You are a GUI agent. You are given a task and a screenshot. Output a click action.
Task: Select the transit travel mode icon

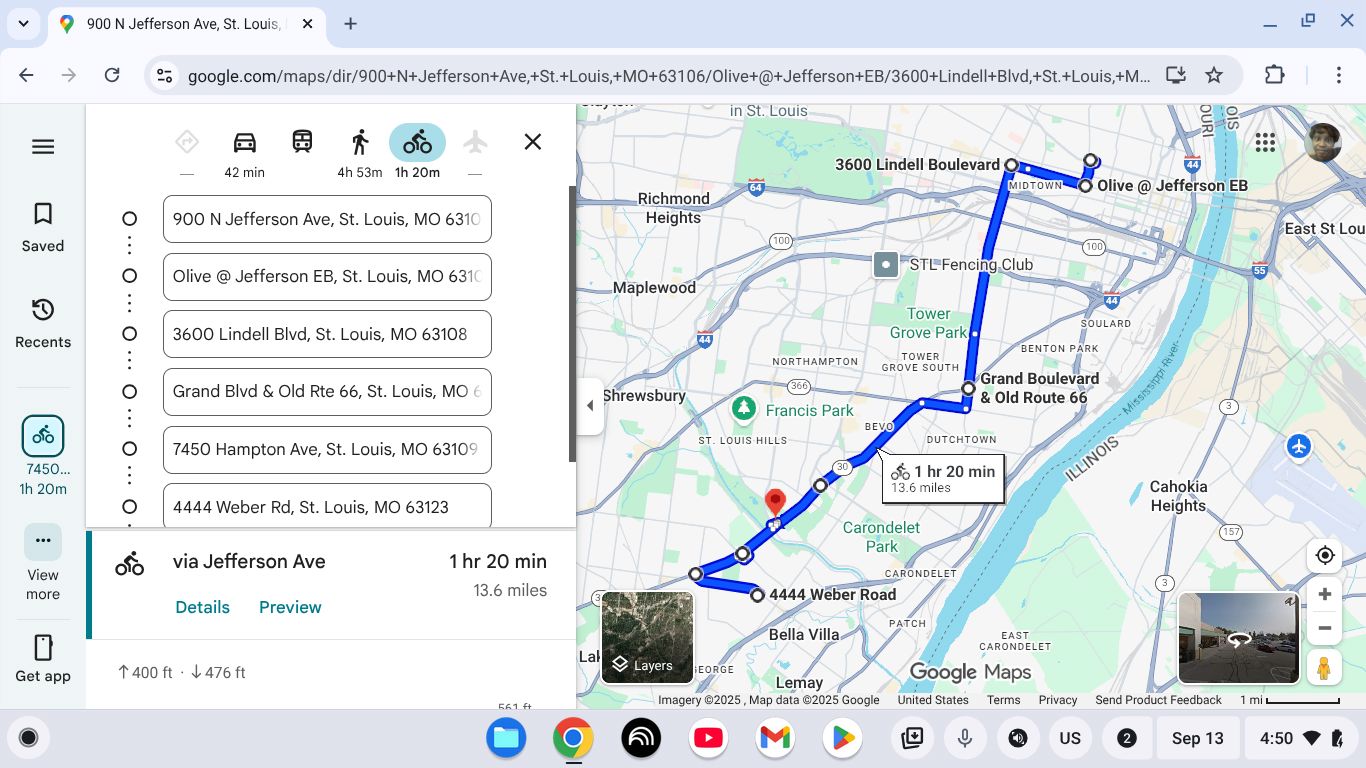coord(302,142)
